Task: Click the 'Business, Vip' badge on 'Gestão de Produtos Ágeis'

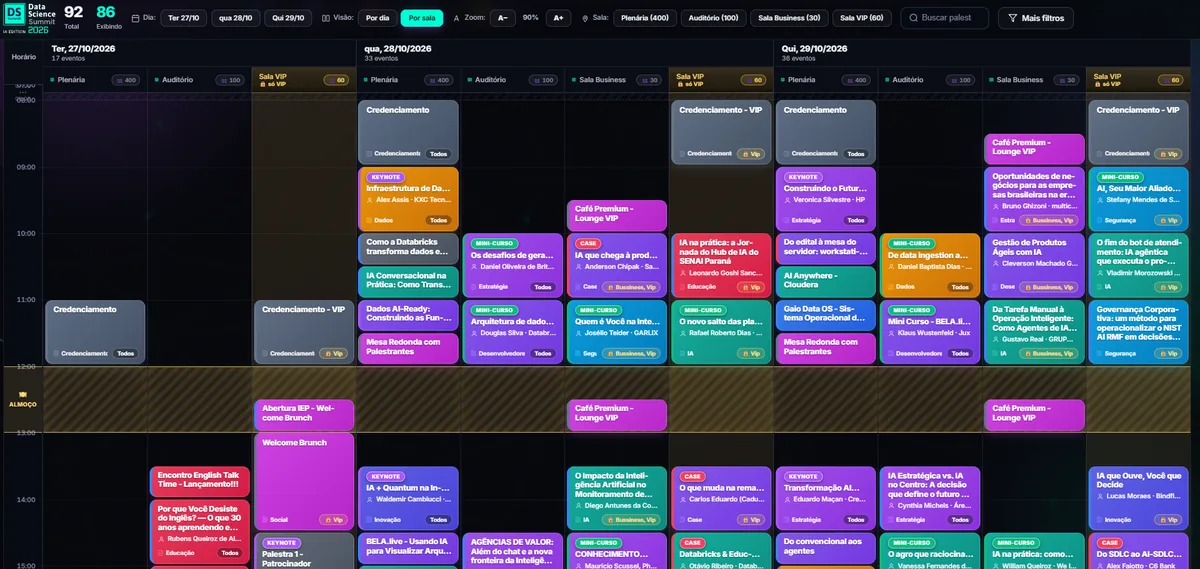Action: point(1048,287)
